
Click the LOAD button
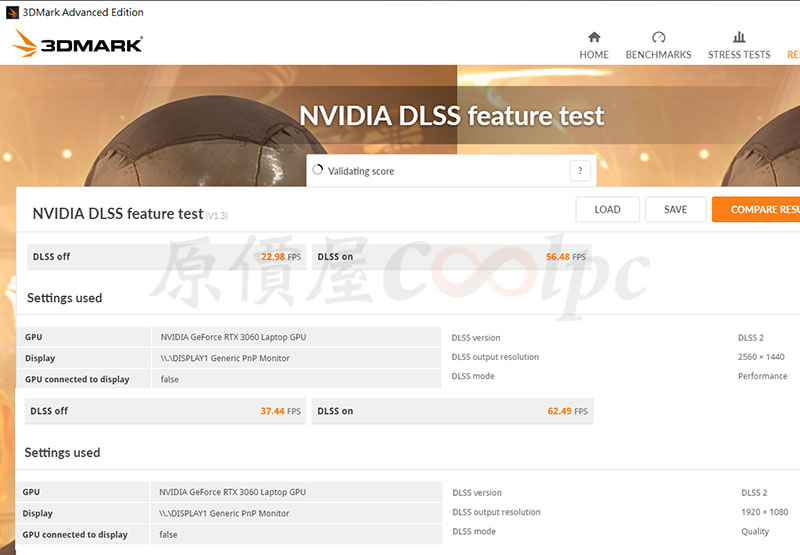tap(608, 209)
